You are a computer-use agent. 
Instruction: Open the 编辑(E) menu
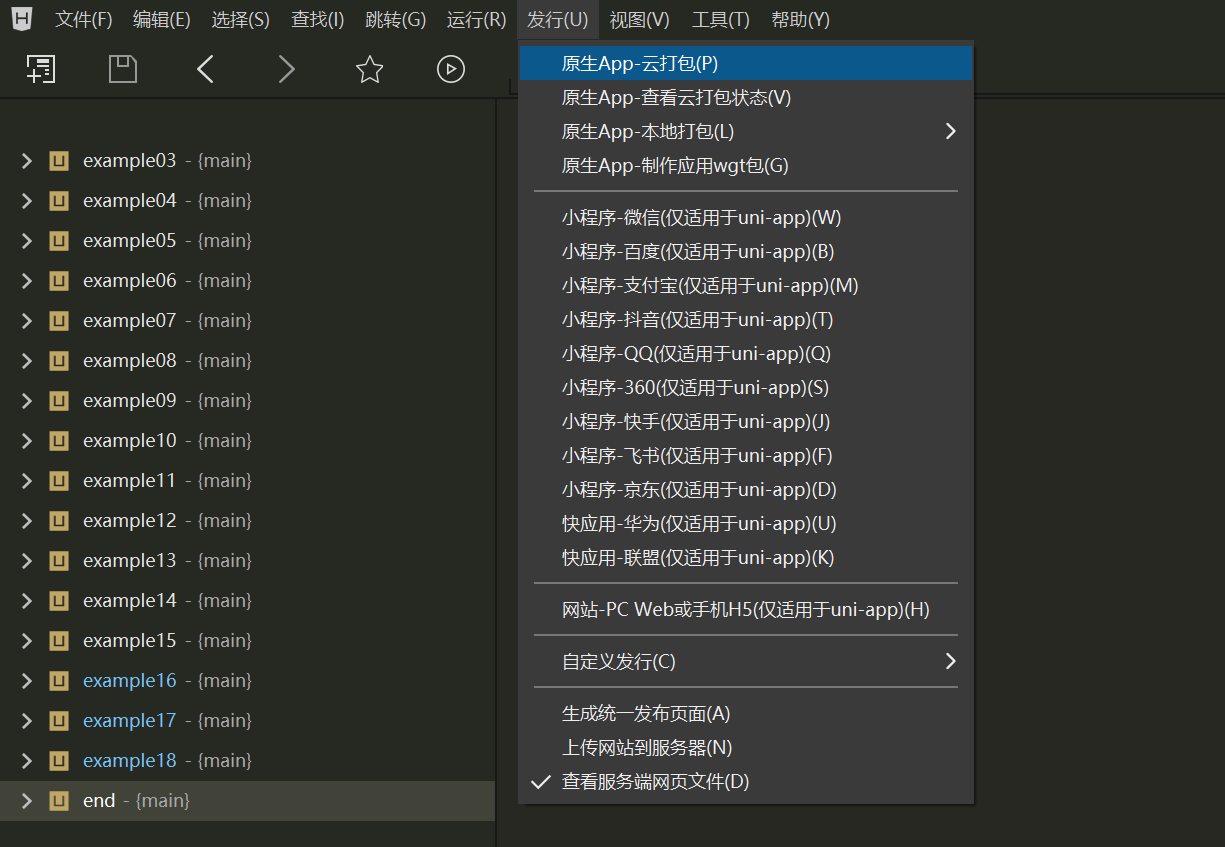point(162,20)
